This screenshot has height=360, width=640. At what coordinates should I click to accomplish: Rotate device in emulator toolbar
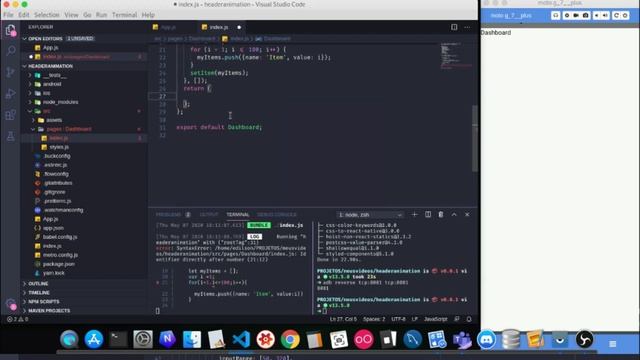(x=616, y=15)
